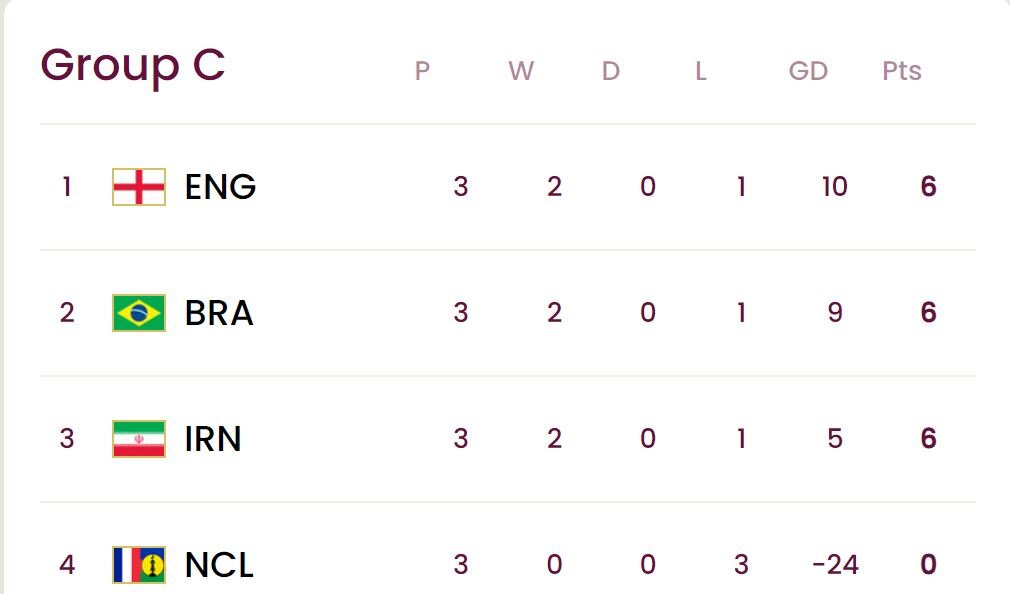Click New Caledonia's points total 0
Viewport: 1010px width, 594px height.
coord(928,565)
